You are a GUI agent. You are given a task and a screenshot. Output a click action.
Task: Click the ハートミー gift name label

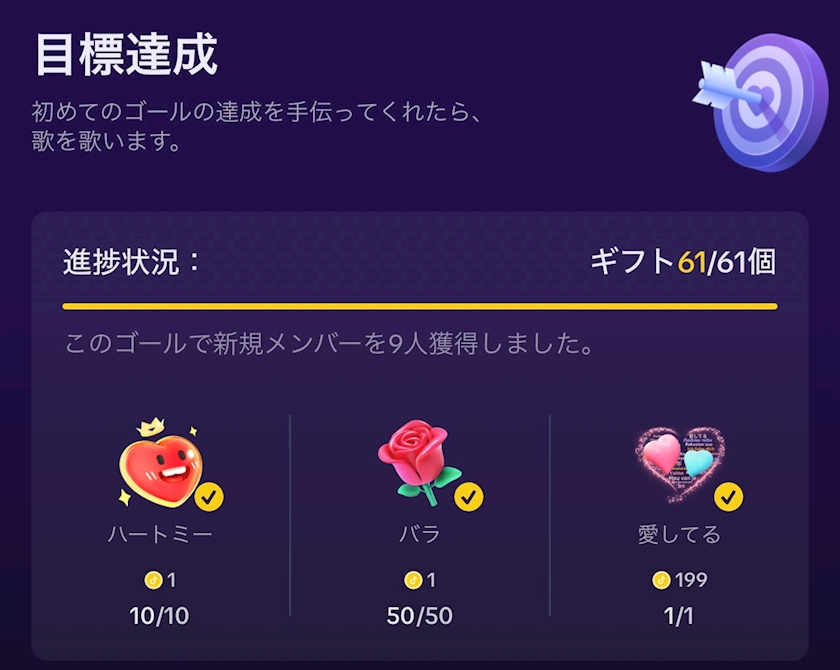[160, 535]
